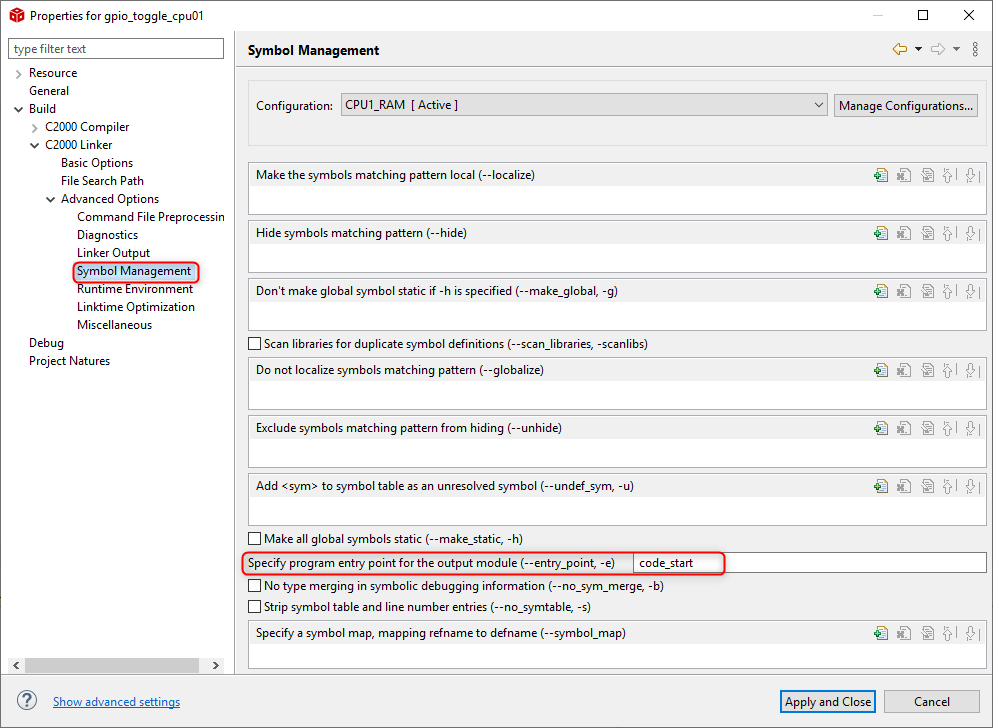Click Move Down icon in --unhide list

click(x=972, y=429)
